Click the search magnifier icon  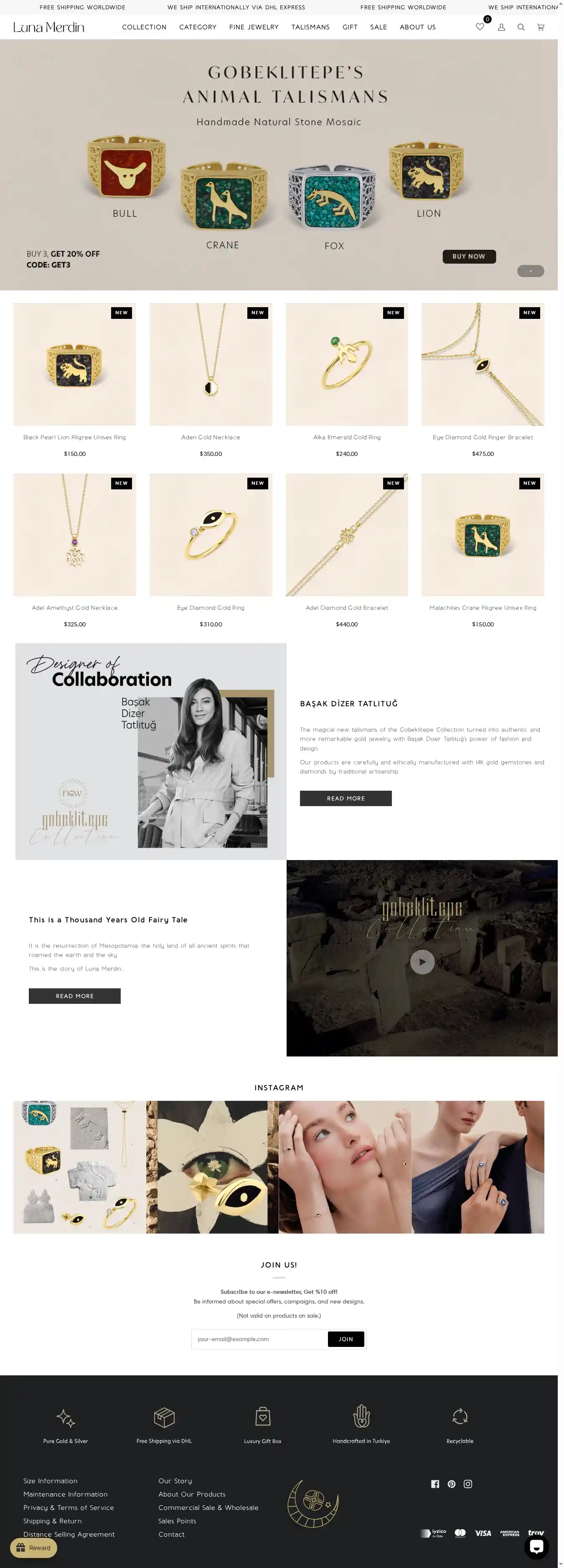coord(521,27)
